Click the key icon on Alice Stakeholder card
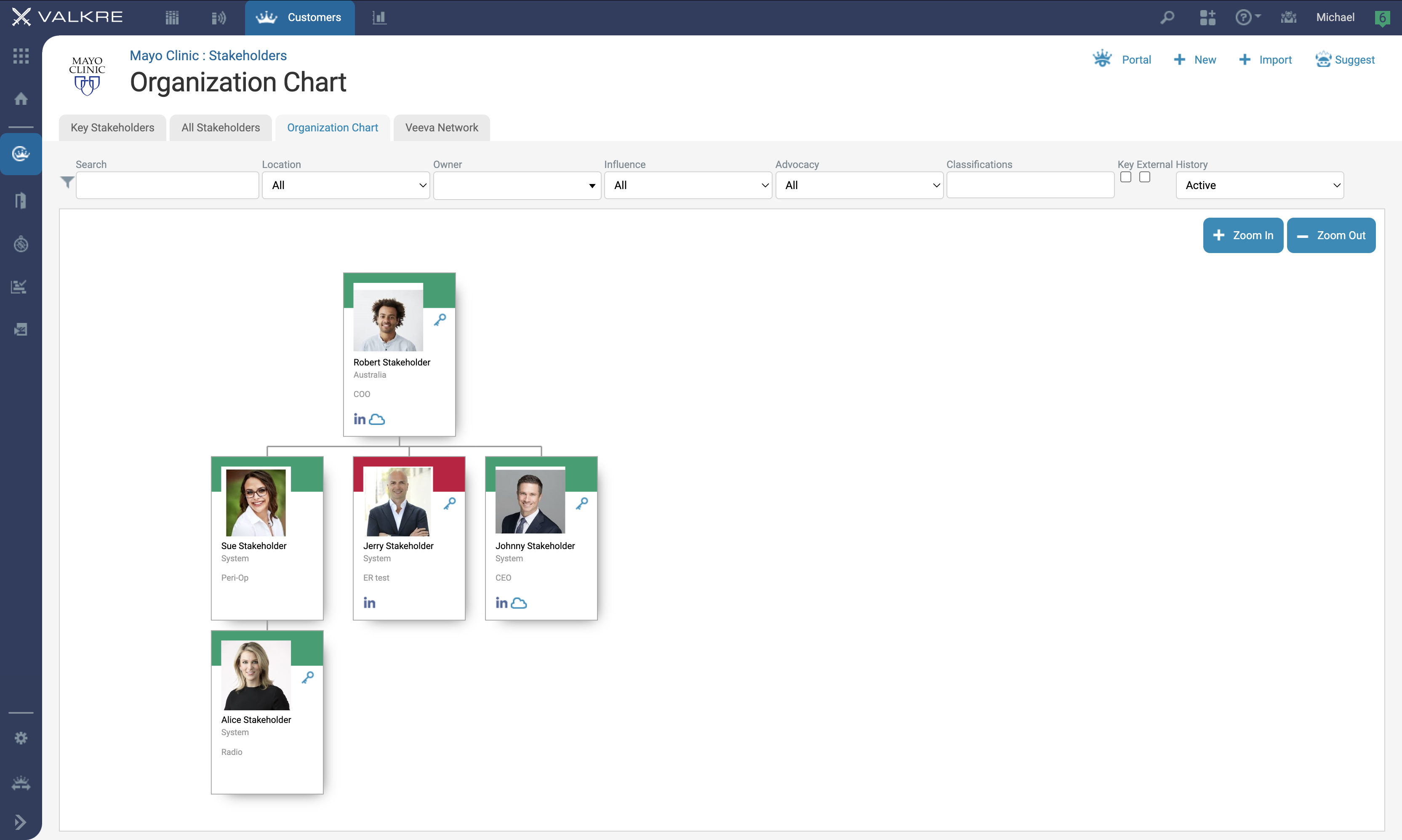This screenshot has height=840, width=1402. [x=307, y=677]
